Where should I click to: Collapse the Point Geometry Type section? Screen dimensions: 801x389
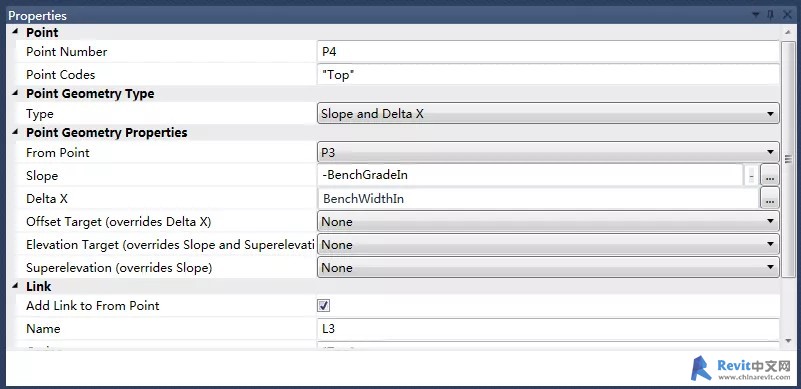[15, 94]
